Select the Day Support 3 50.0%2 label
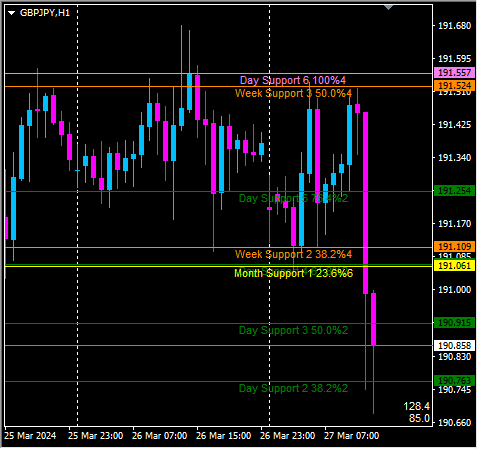This screenshot has height=449, width=478. pyautogui.click(x=293, y=330)
